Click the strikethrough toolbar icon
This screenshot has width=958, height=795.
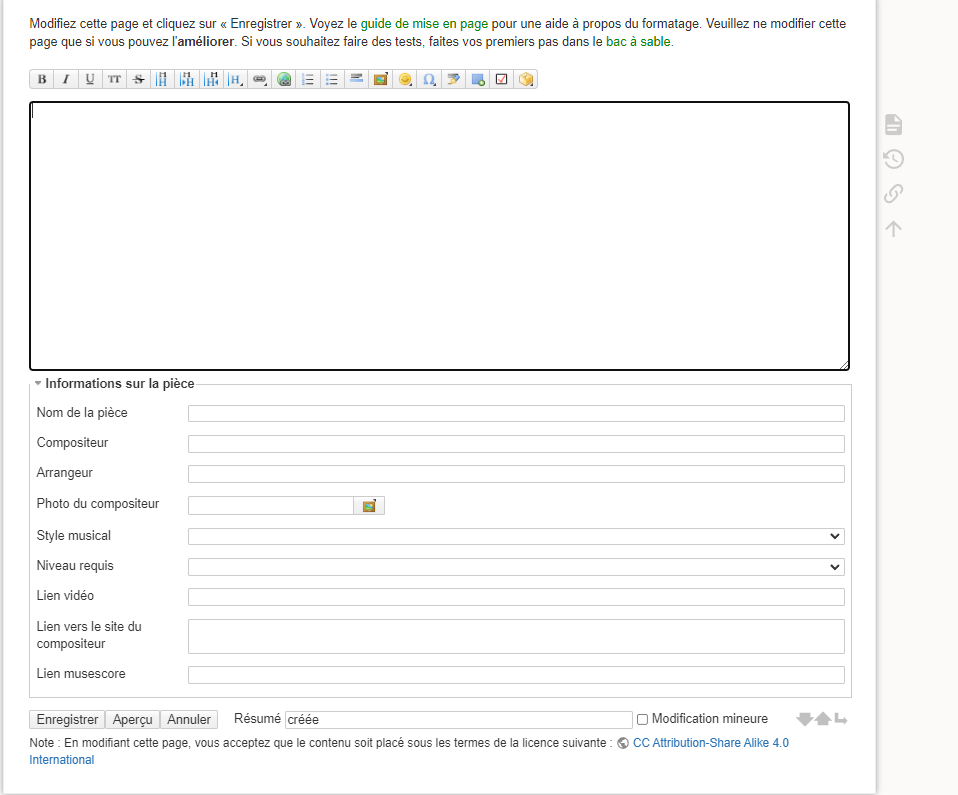click(x=139, y=79)
